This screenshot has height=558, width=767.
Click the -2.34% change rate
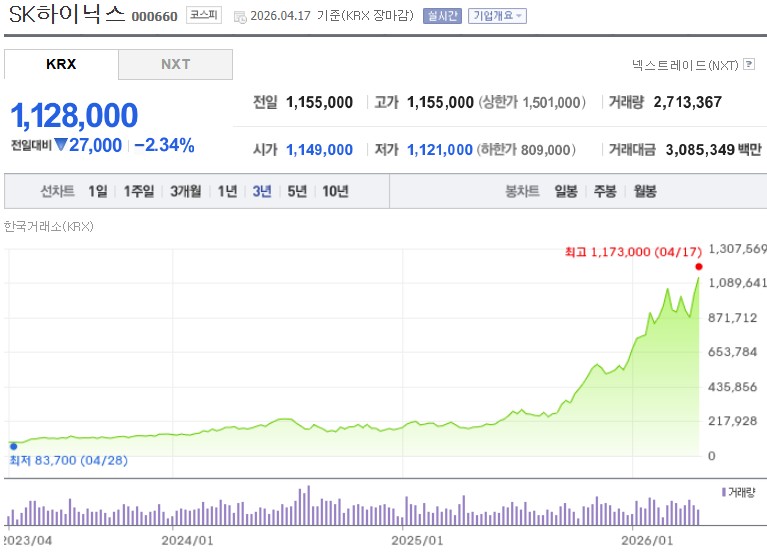(x=164, y=145)
